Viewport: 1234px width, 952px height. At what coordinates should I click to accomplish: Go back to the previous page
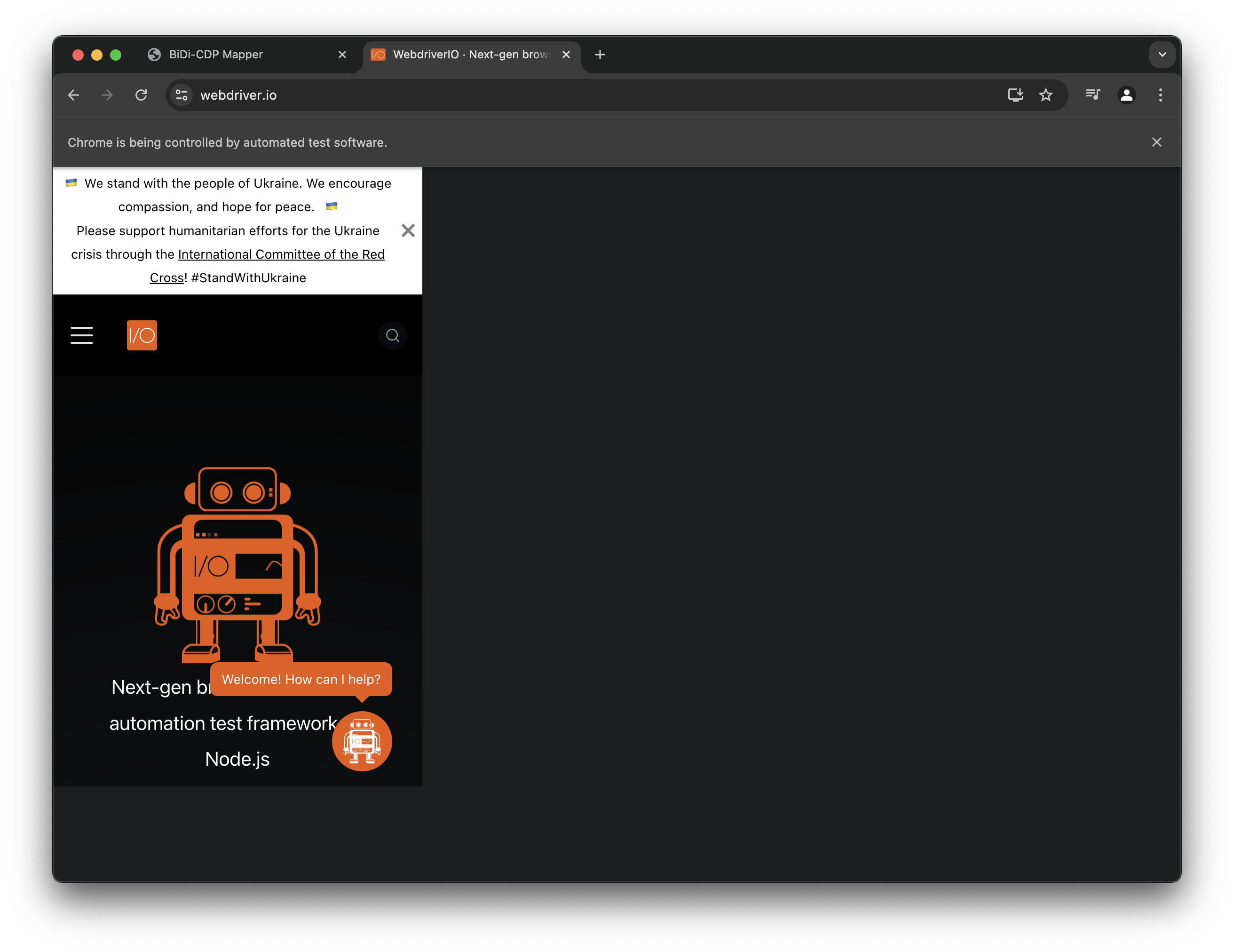73,95
